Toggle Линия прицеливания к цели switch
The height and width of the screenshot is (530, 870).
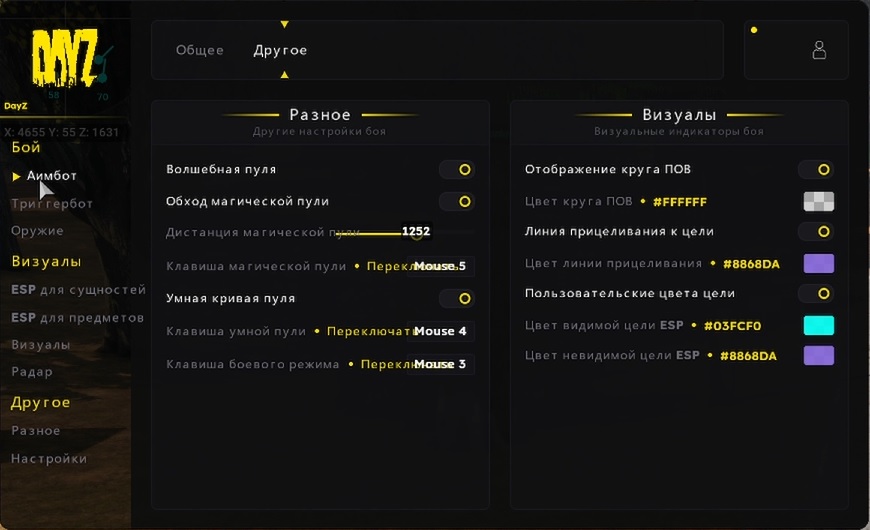816,232
